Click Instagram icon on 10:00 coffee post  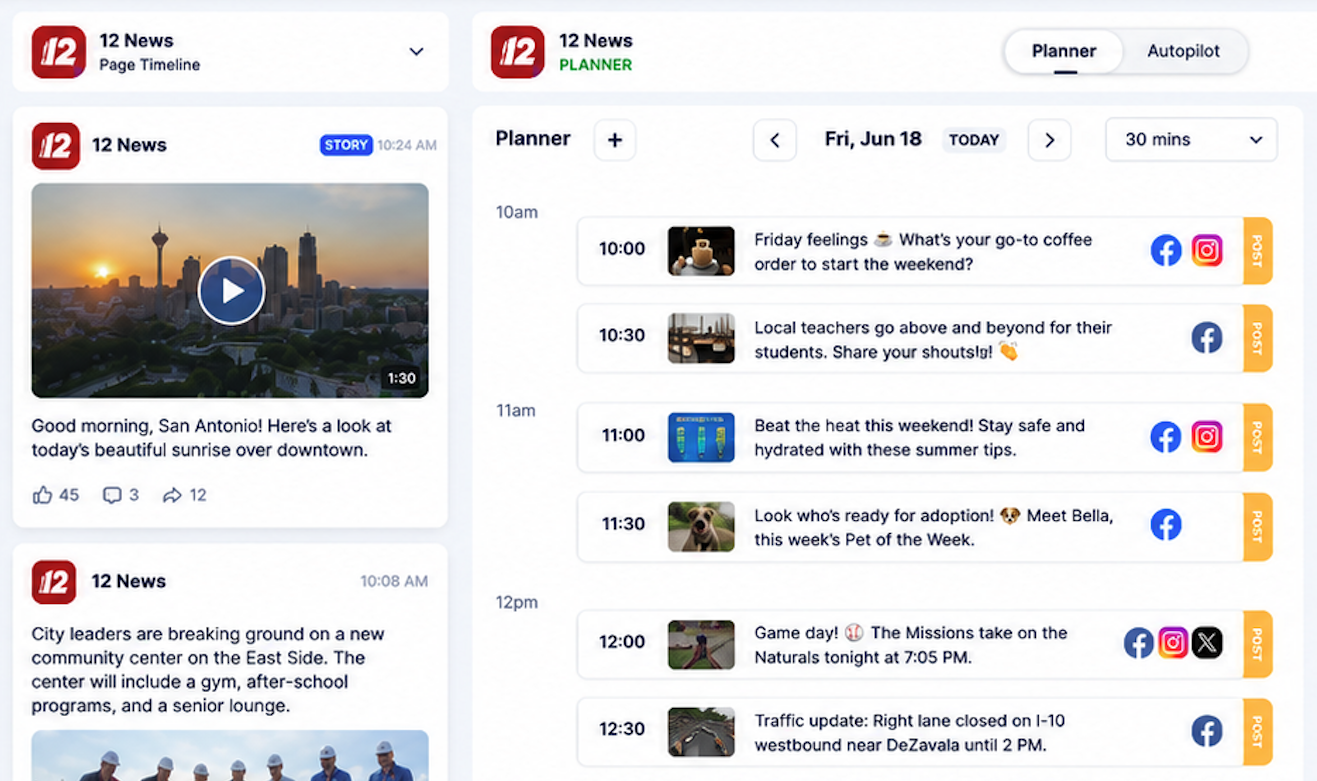tap(1207, 250)
